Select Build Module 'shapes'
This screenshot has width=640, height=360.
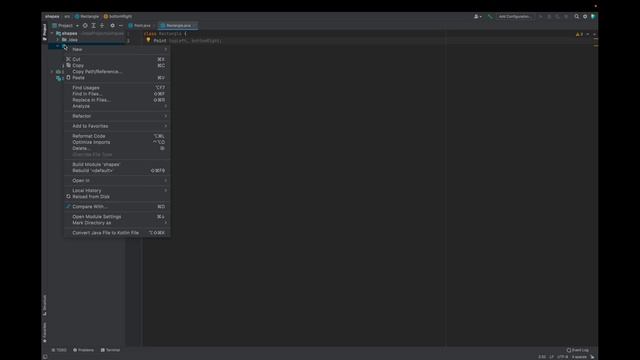point(117,164)
